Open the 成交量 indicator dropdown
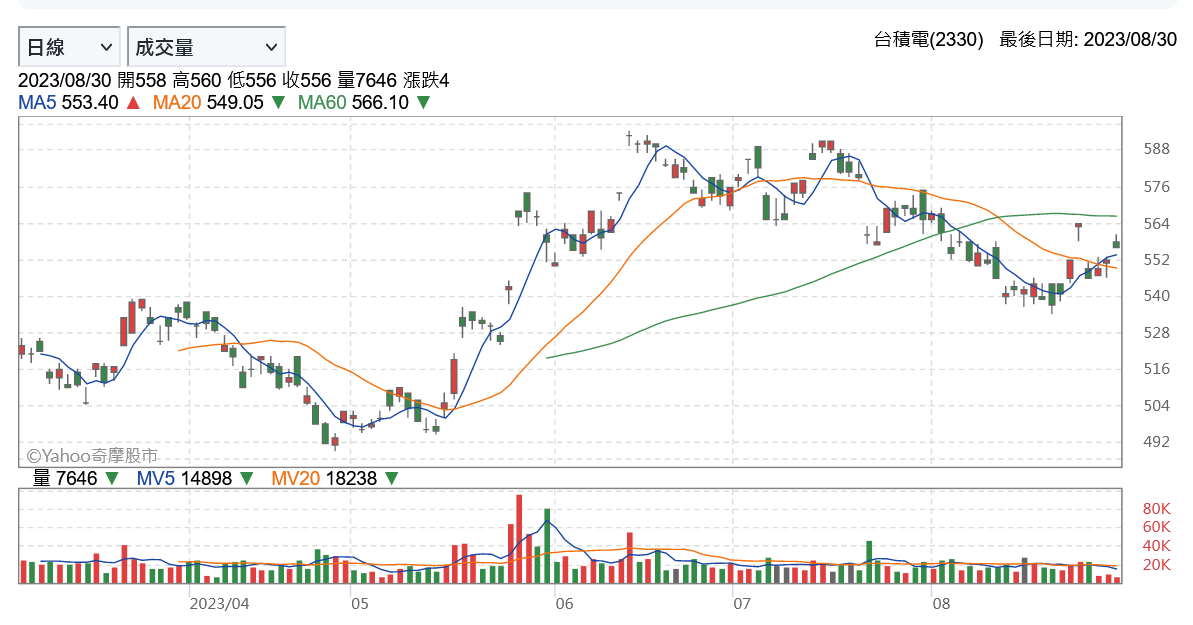This screenshot has height=625, width=1193. [x=206, y=47]
